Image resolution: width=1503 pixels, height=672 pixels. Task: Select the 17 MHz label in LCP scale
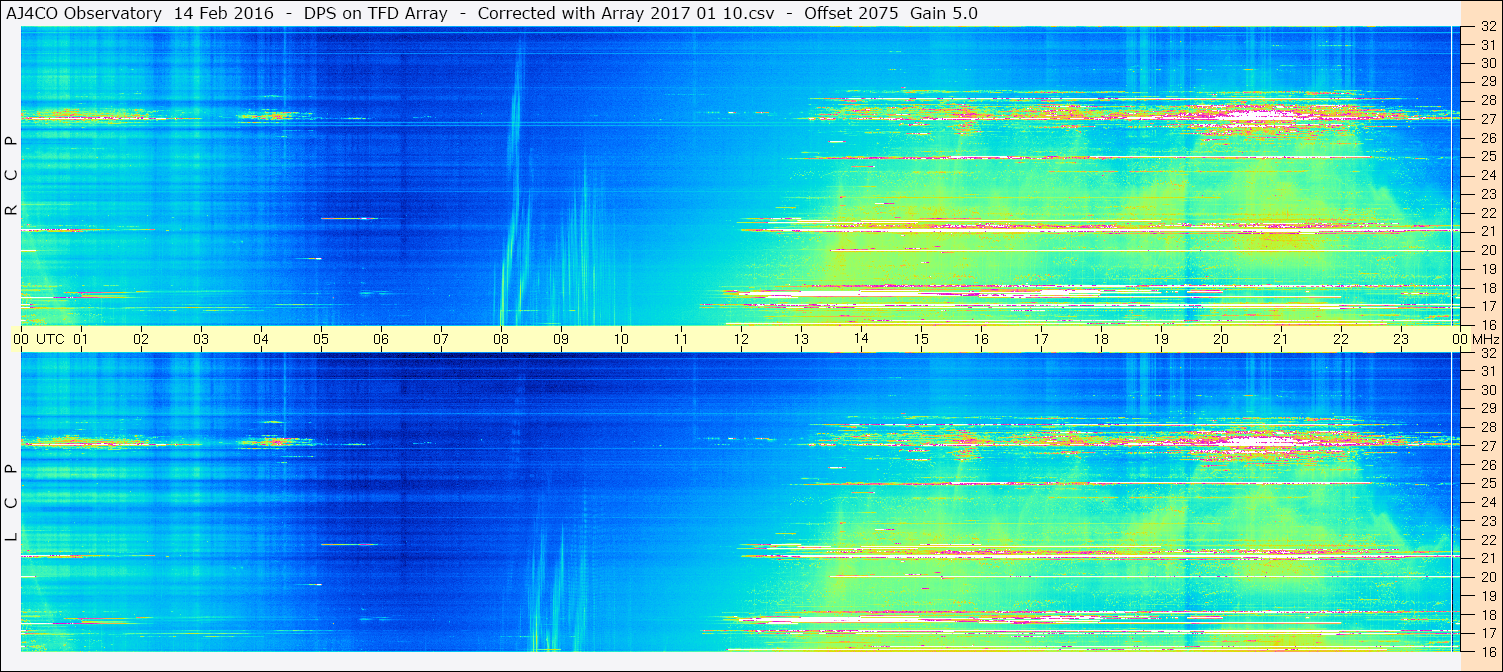pos(1487,633)
